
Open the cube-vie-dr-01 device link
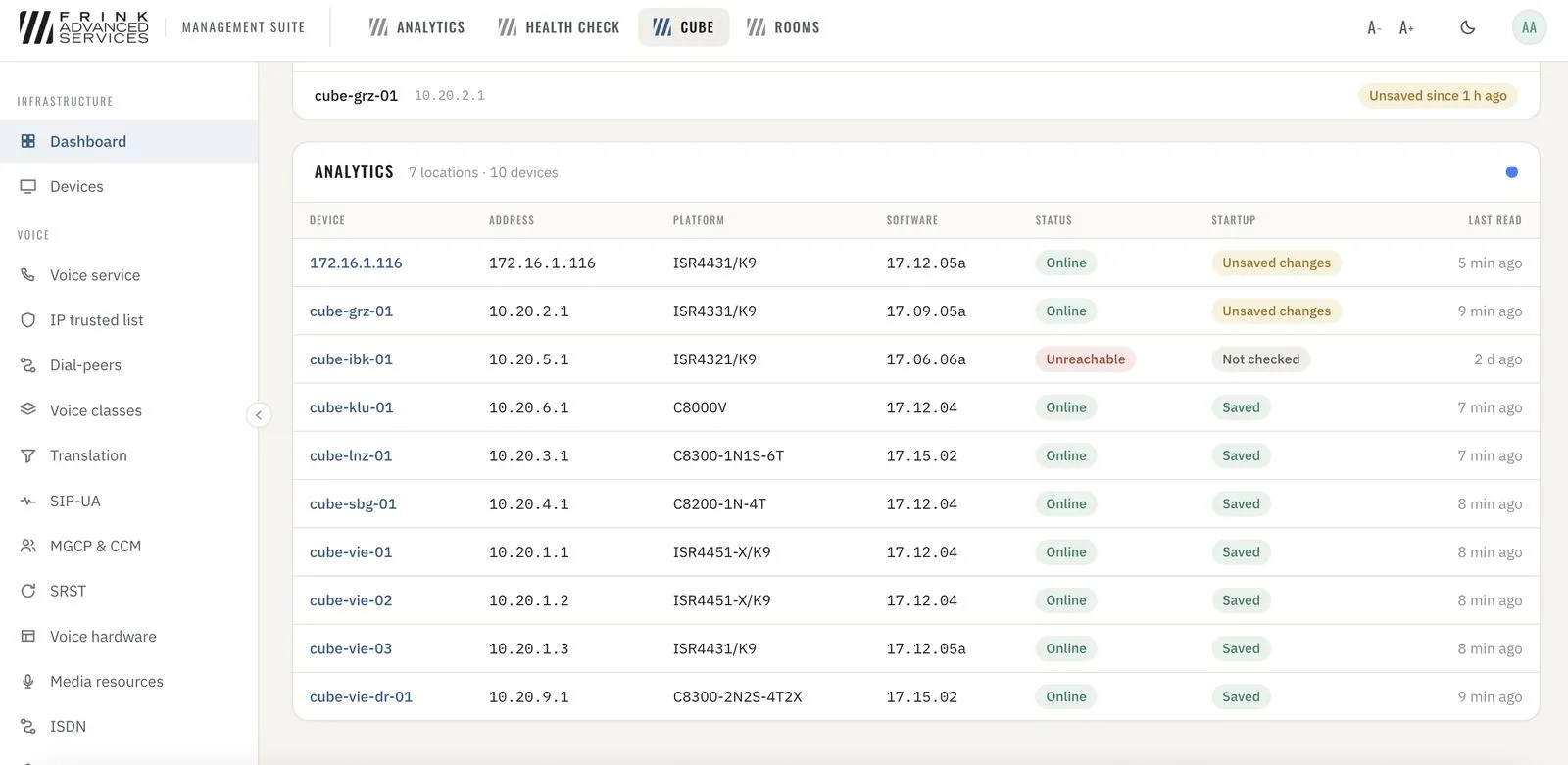[x=361, y=697]
